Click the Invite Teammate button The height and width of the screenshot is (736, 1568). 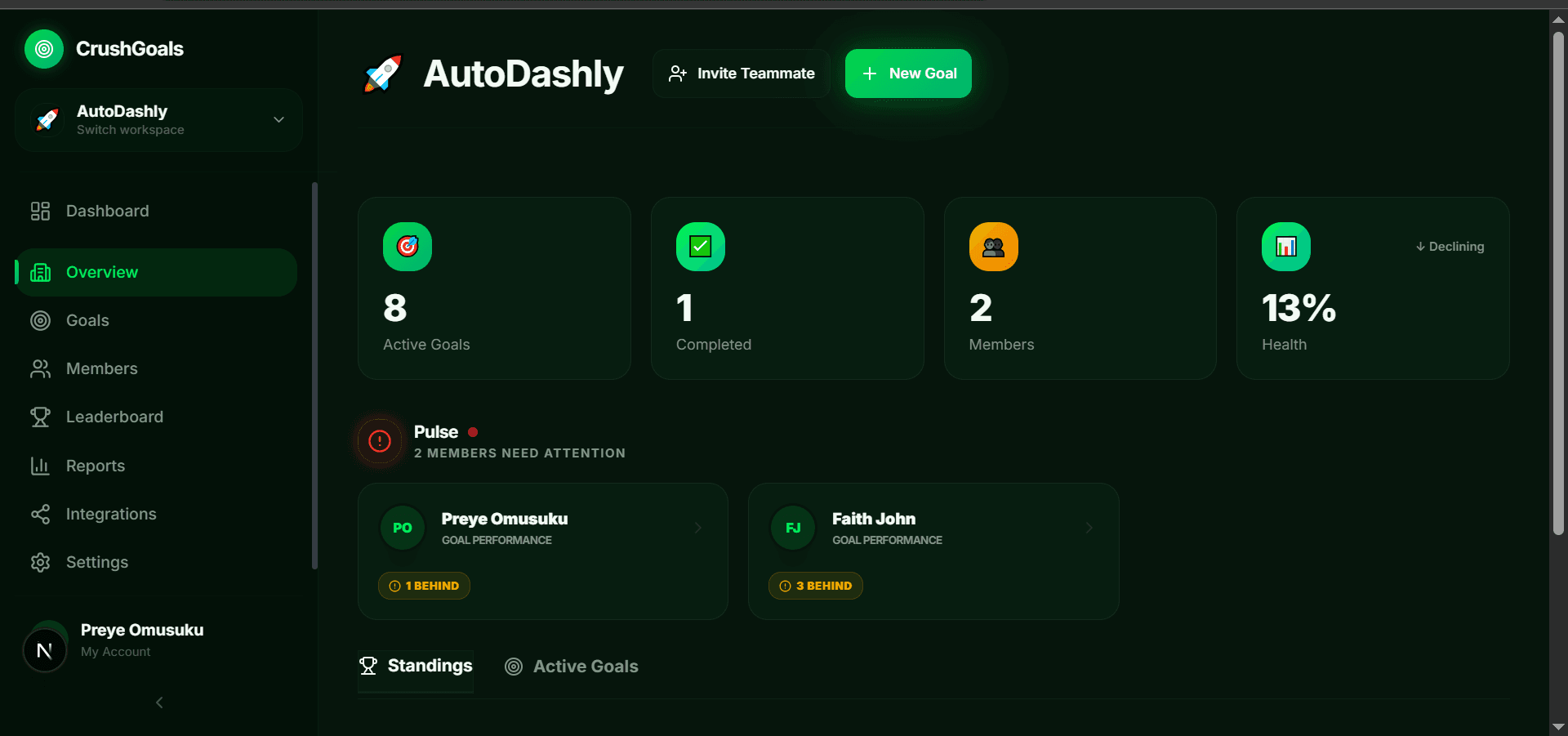click(740, 74)
